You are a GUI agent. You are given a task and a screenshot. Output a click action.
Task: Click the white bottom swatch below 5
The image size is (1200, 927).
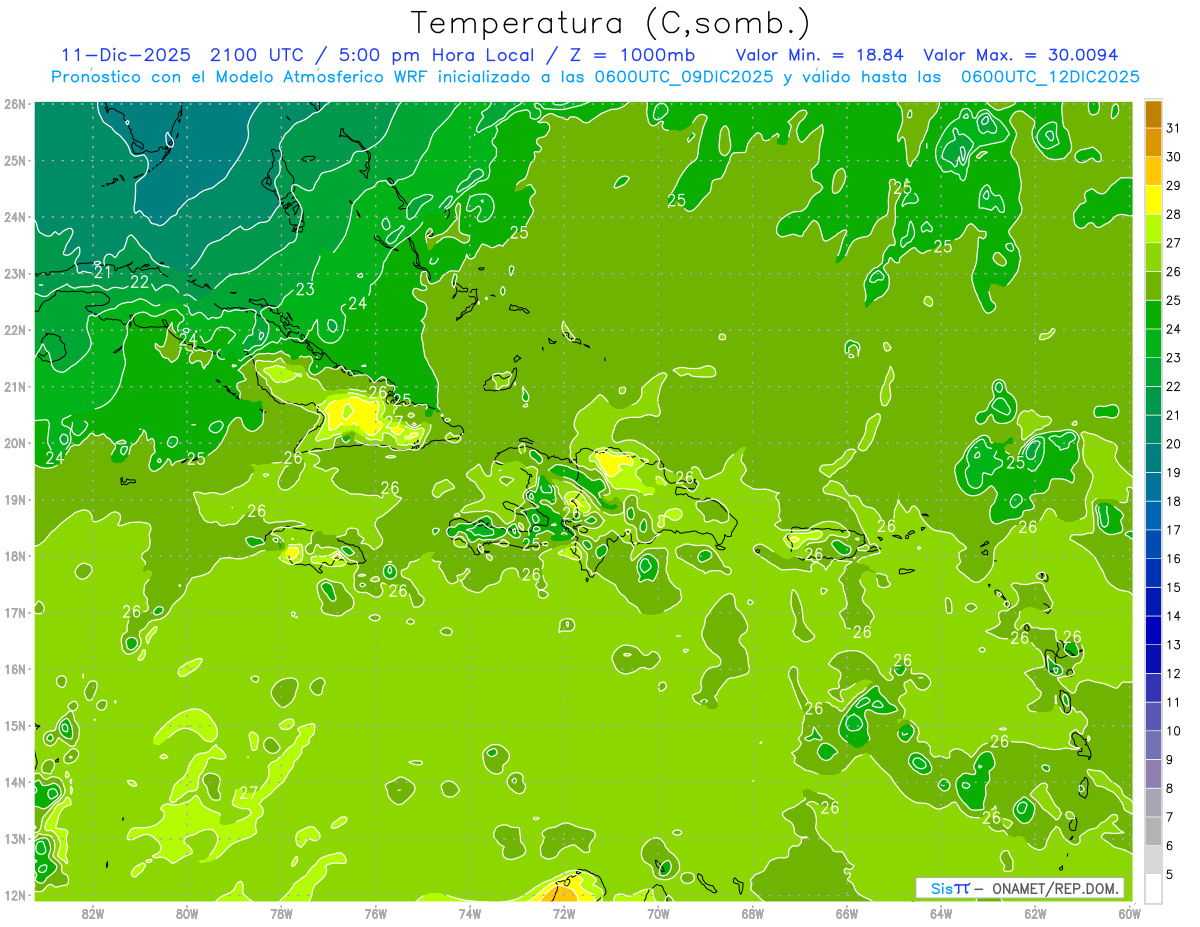click(1153, 888)
